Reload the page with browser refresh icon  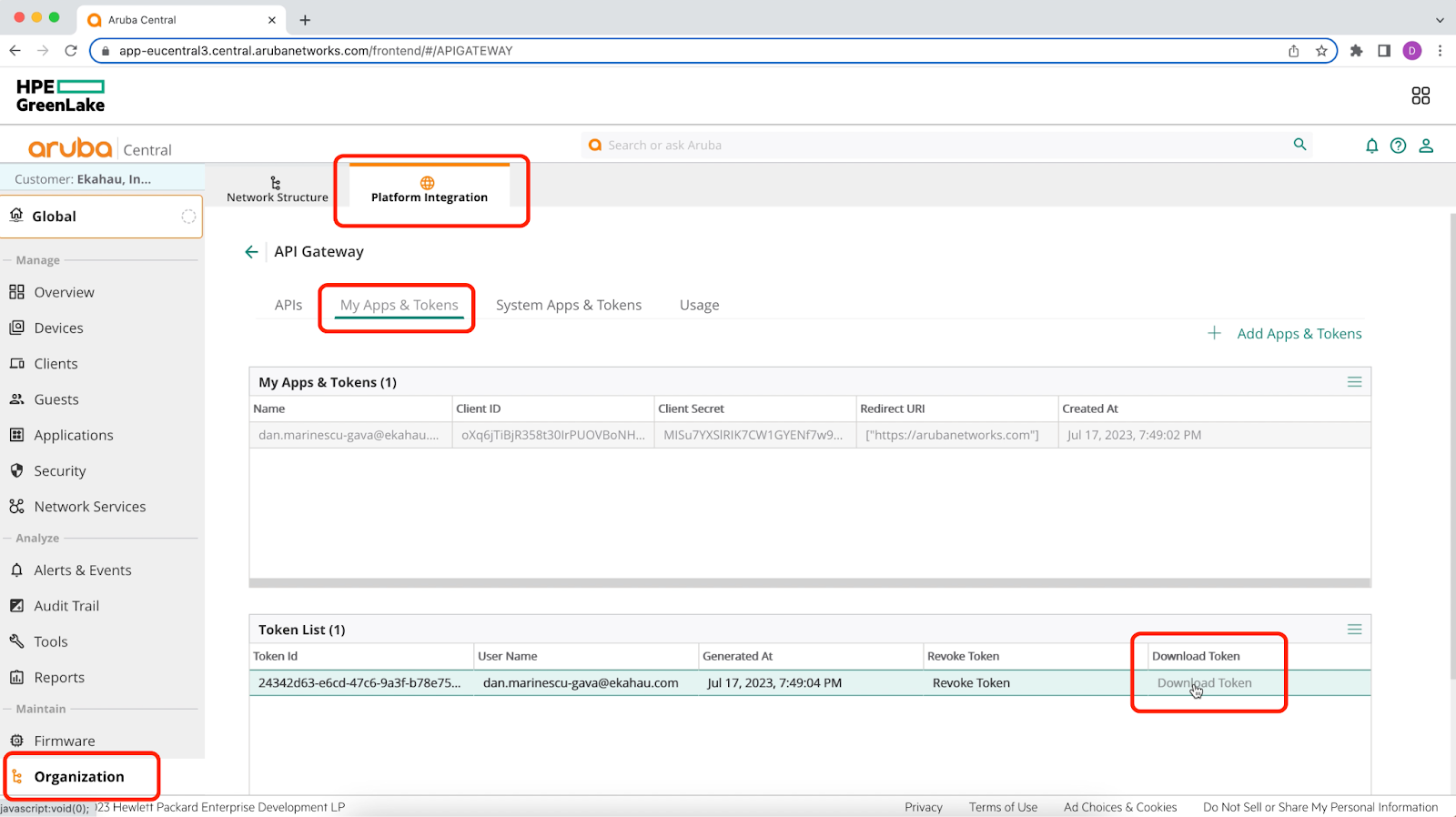tap(71, 51)
